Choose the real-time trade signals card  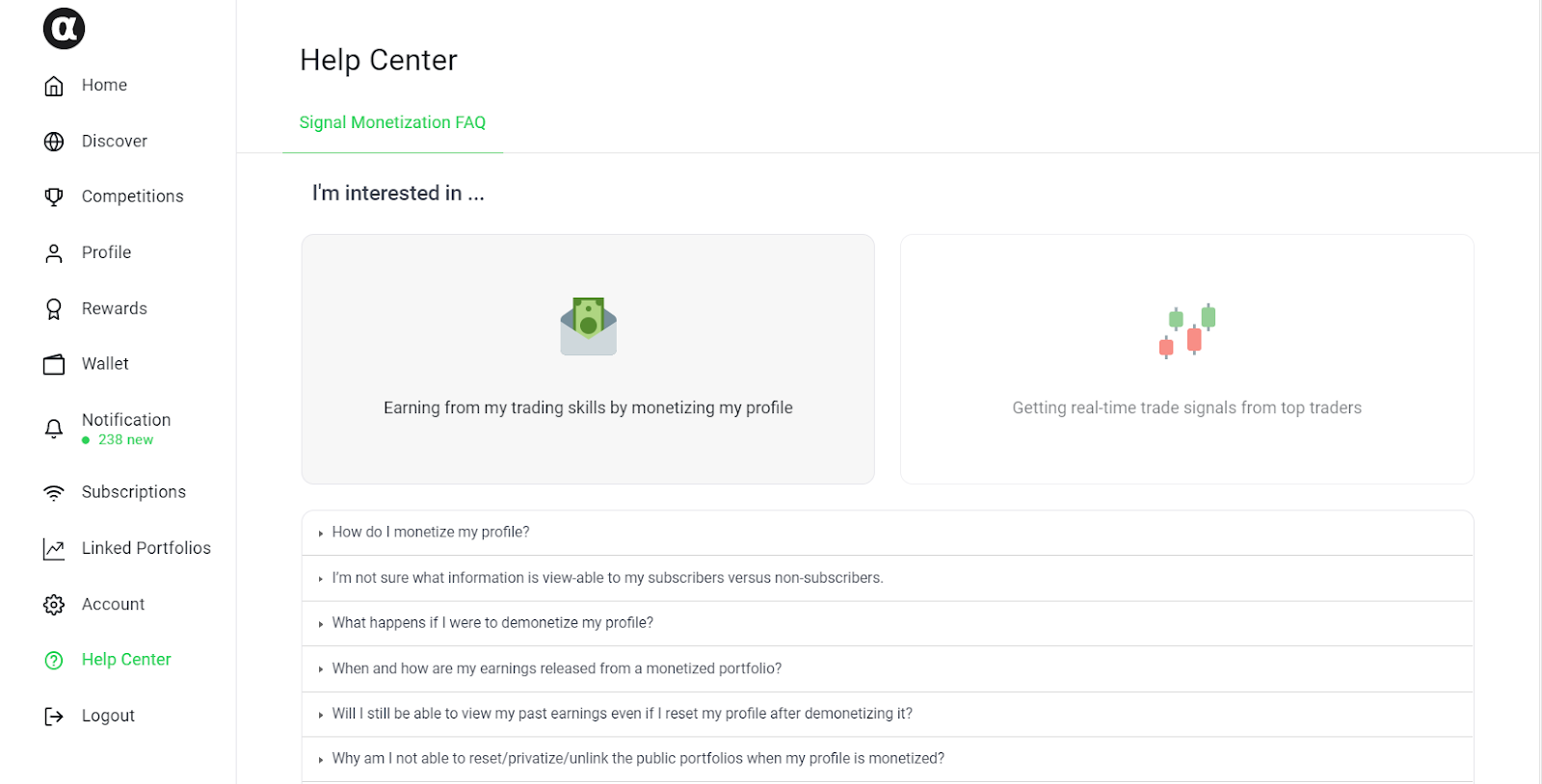(1186, 359)
